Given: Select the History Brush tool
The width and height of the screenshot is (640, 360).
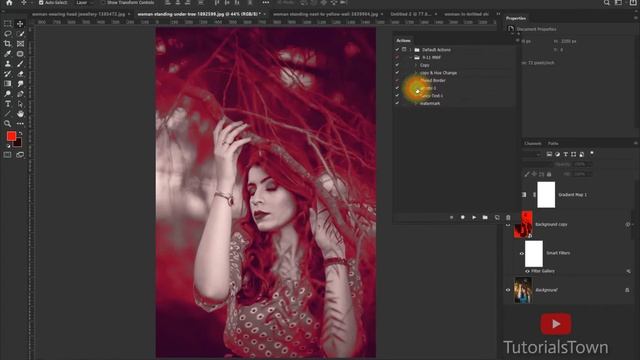Looking at the screenshot, I should coord(7,74).
